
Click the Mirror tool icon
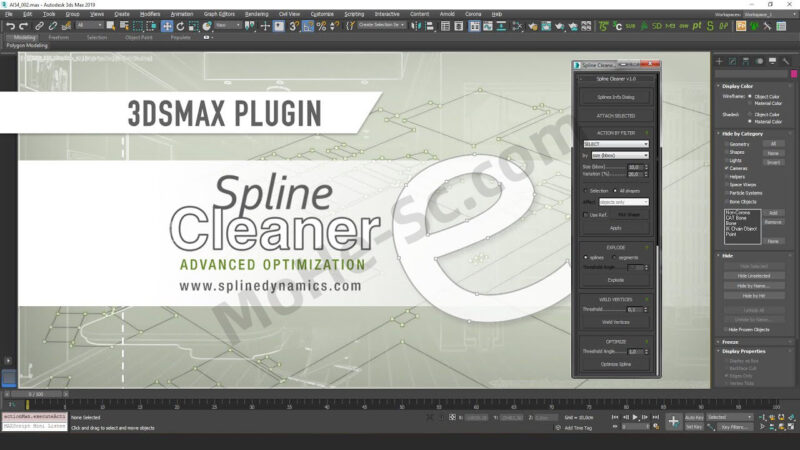416,26
